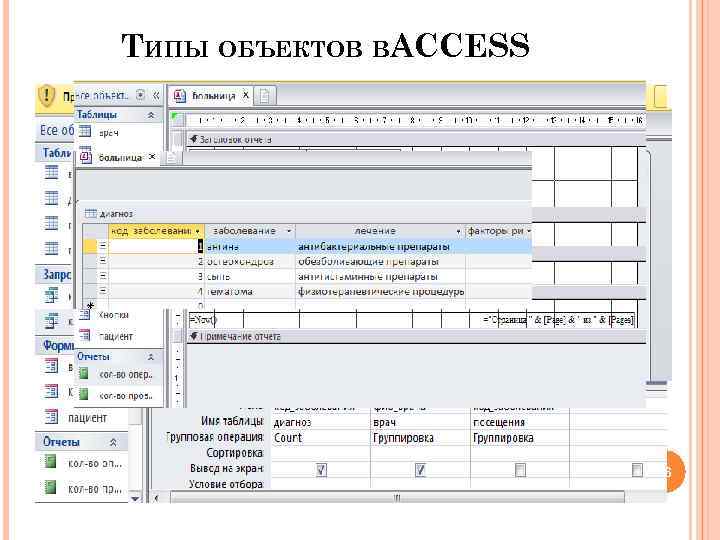The height and width of the screenshot is (540, 720).
Task: Open the Кнопки form icon
Action: tap(84, 315)
